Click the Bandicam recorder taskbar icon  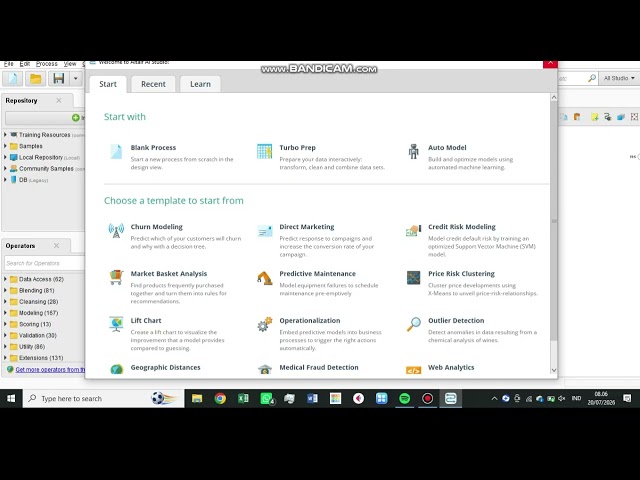click(x=427, y=398)
